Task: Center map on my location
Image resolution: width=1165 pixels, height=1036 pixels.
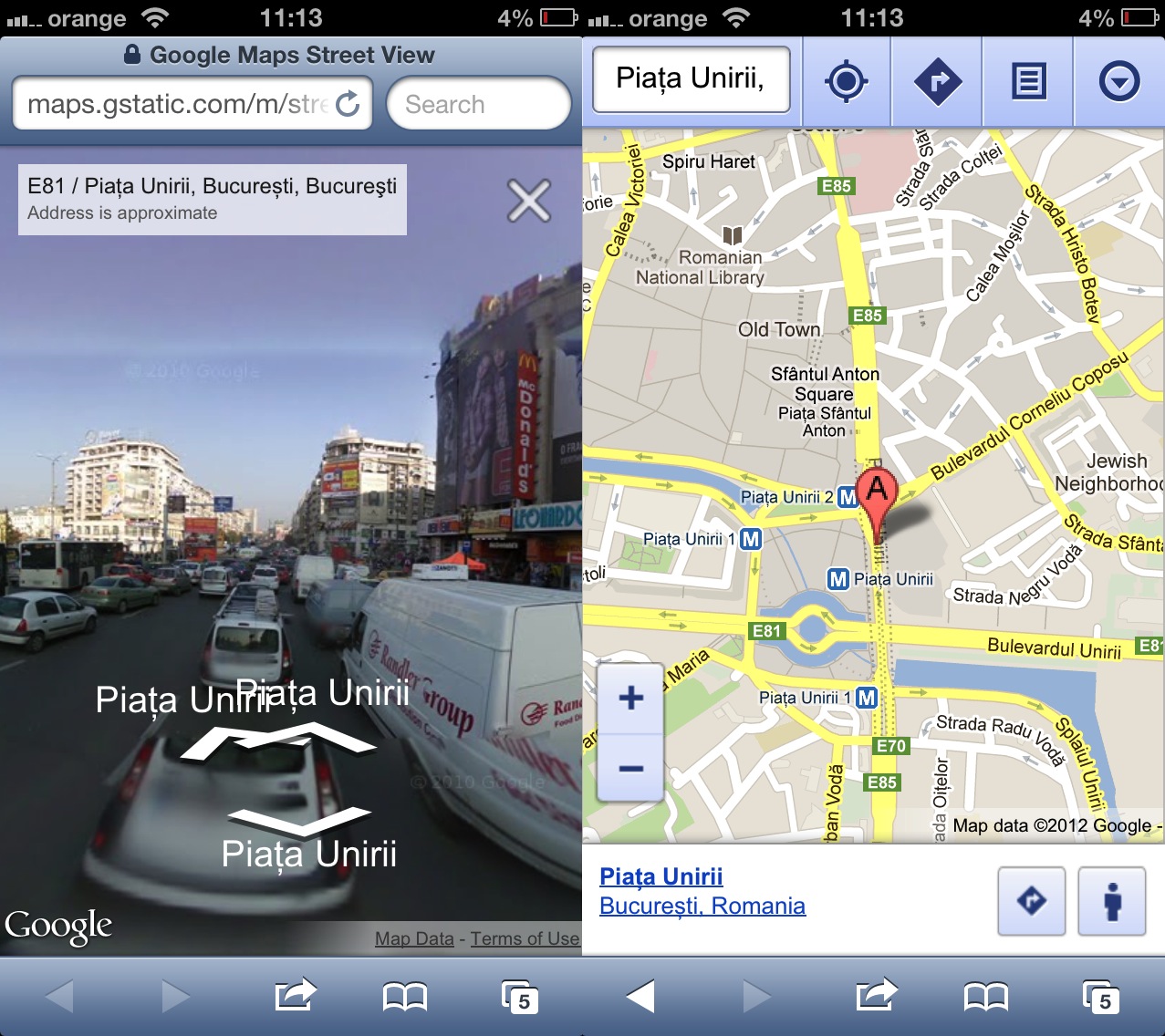Action: [x=846, y=82]
